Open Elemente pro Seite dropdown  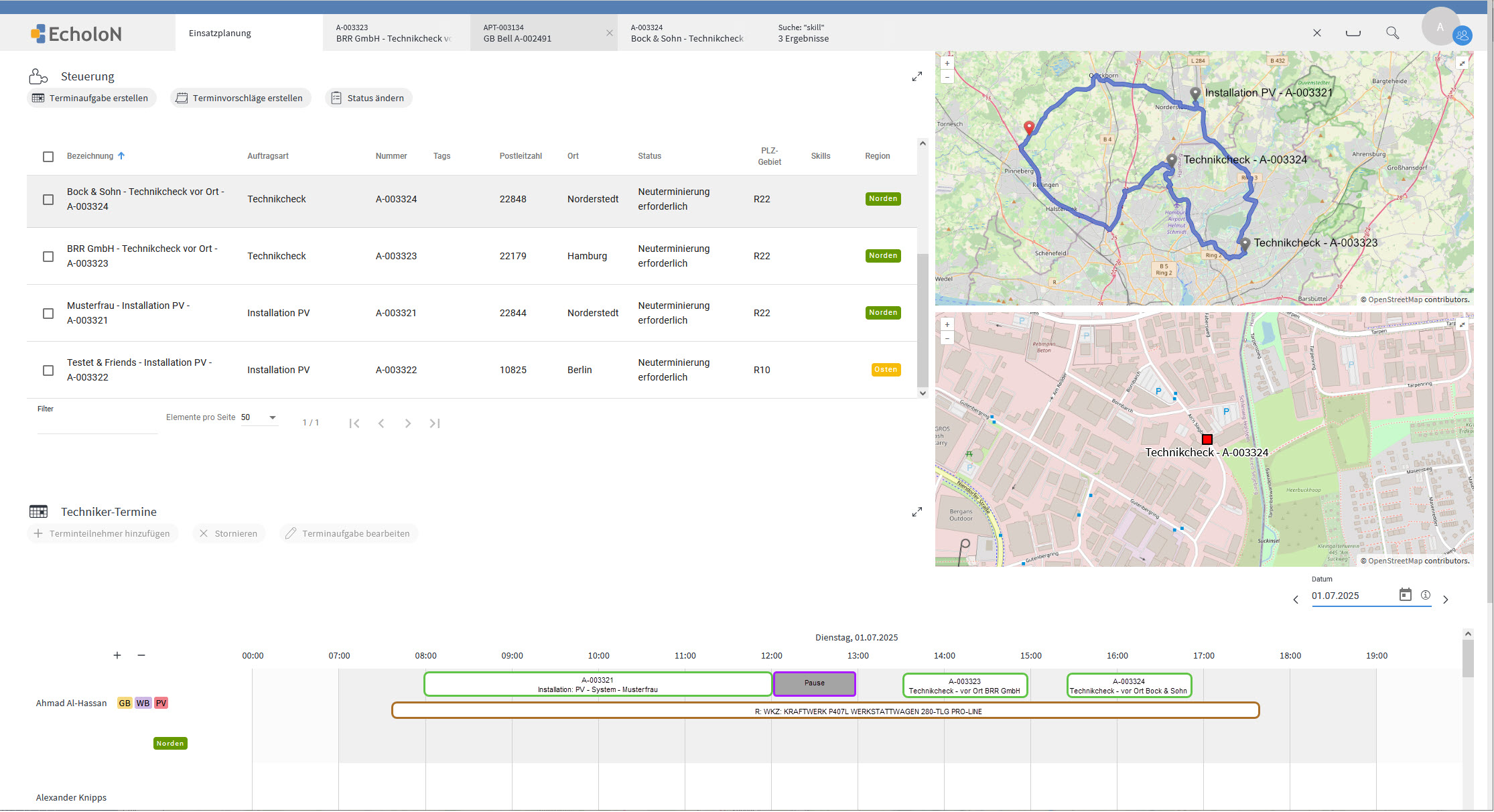[259, 417]
